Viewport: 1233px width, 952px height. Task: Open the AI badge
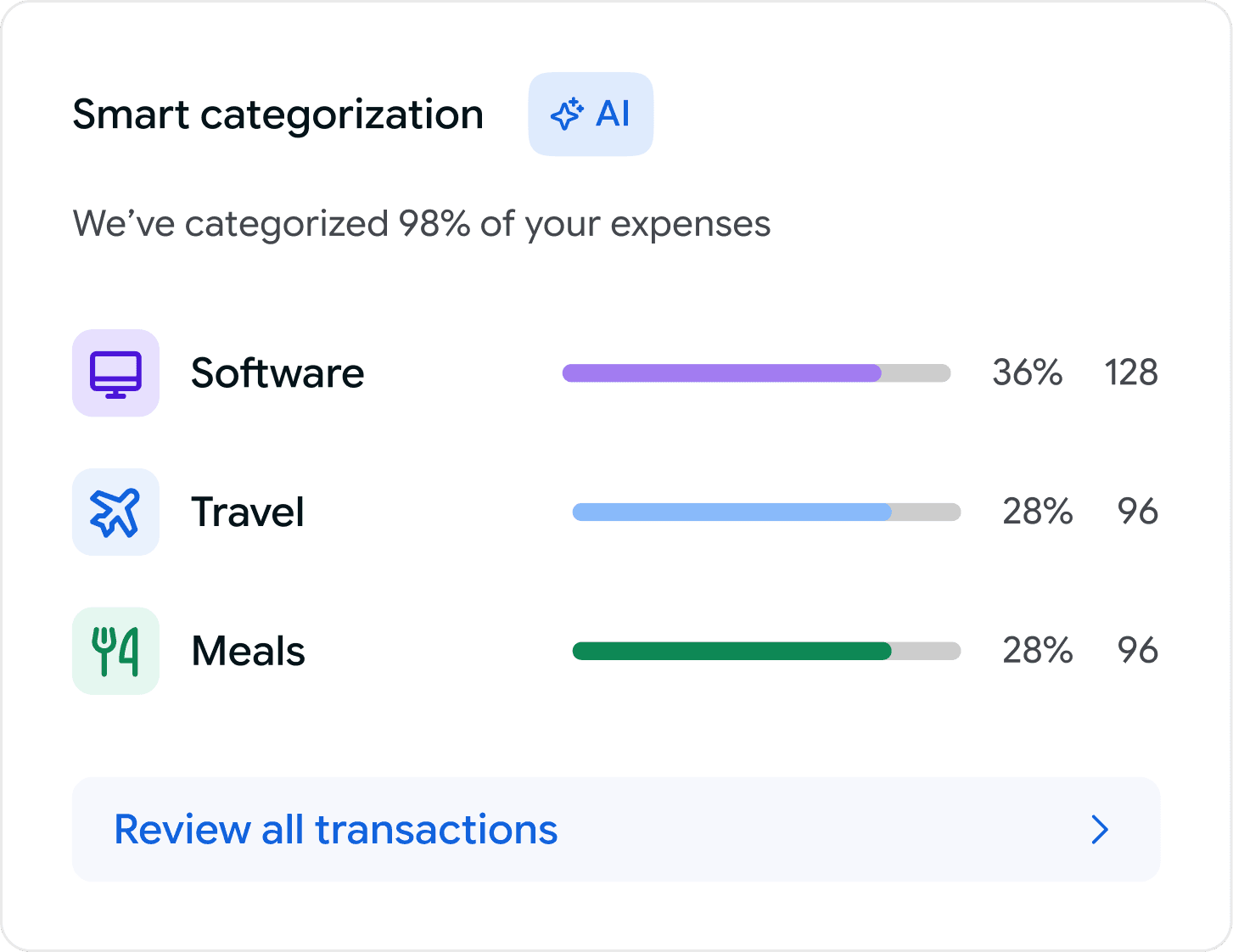pyautogui.click(x=591, y=115)
